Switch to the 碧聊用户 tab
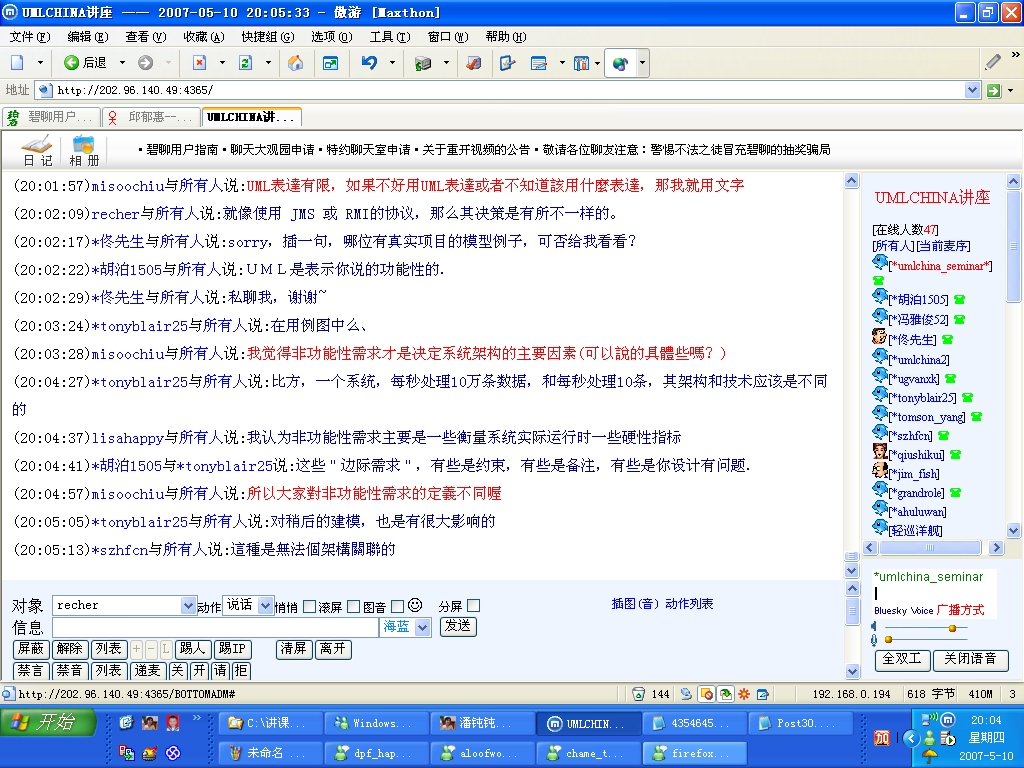The width and height of the screenshot is (1024, 768). [x=52, y=117]
